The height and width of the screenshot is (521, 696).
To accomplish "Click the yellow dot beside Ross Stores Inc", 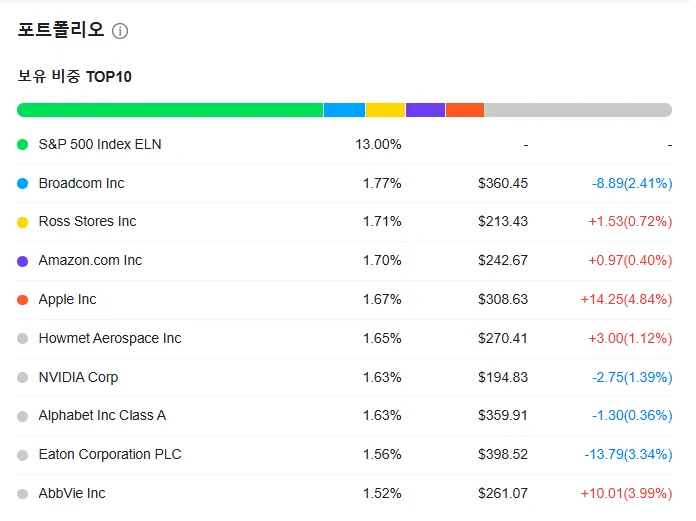I will [23, 222].
